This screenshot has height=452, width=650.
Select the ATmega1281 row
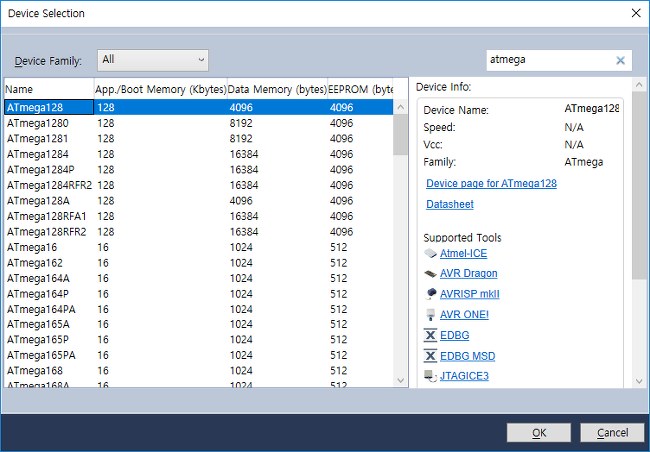tap(199, 139)
